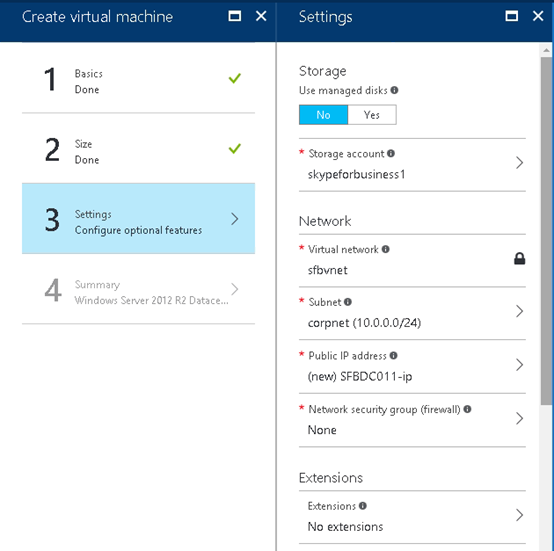The width and height of the screenshot is (554, 551).
Task: Show info tooltip for Use managed disks
Action: (x=394, y=90)
